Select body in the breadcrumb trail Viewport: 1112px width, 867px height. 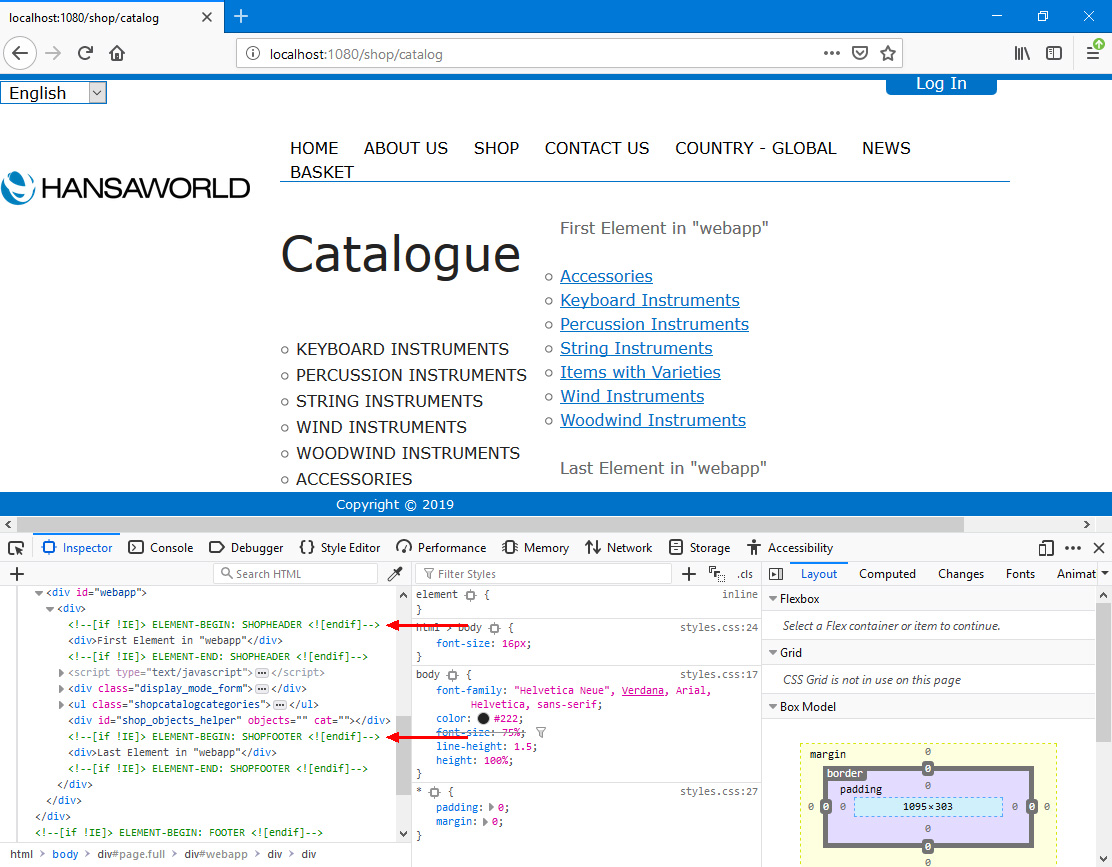pyautogui.click(x=65, y=854)
